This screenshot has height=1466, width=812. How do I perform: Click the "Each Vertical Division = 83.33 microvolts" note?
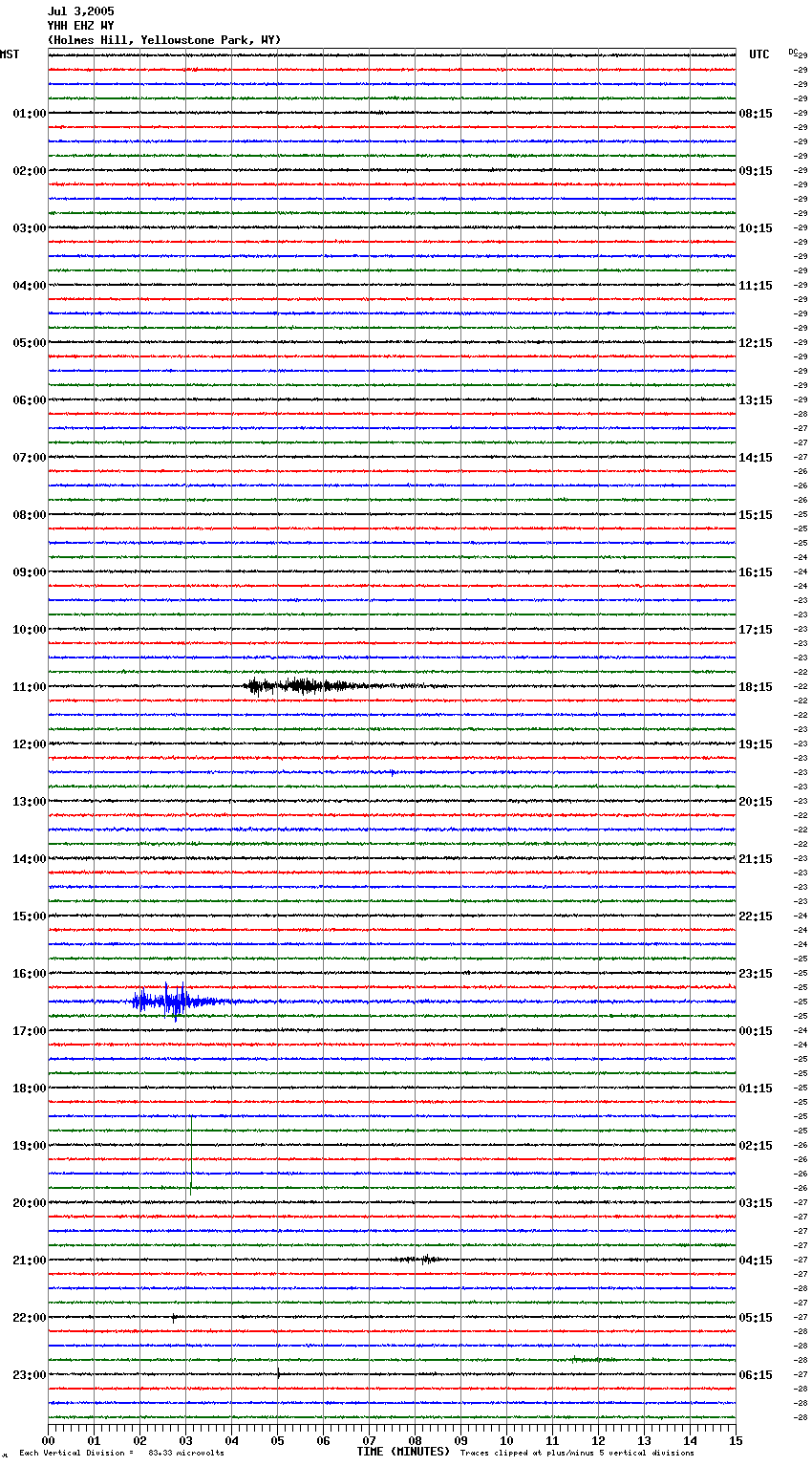[x=121, y=1454]
